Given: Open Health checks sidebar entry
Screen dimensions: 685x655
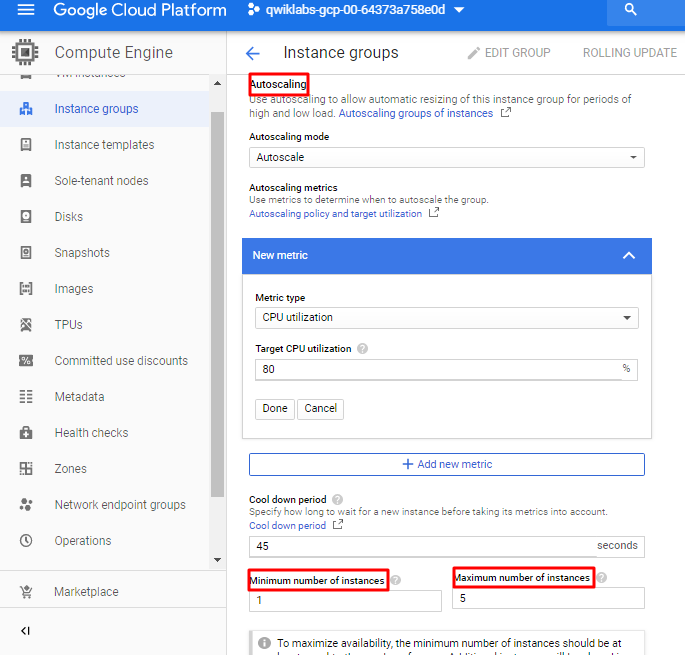Looking at the screenshot, I should [x=91, y=433].
